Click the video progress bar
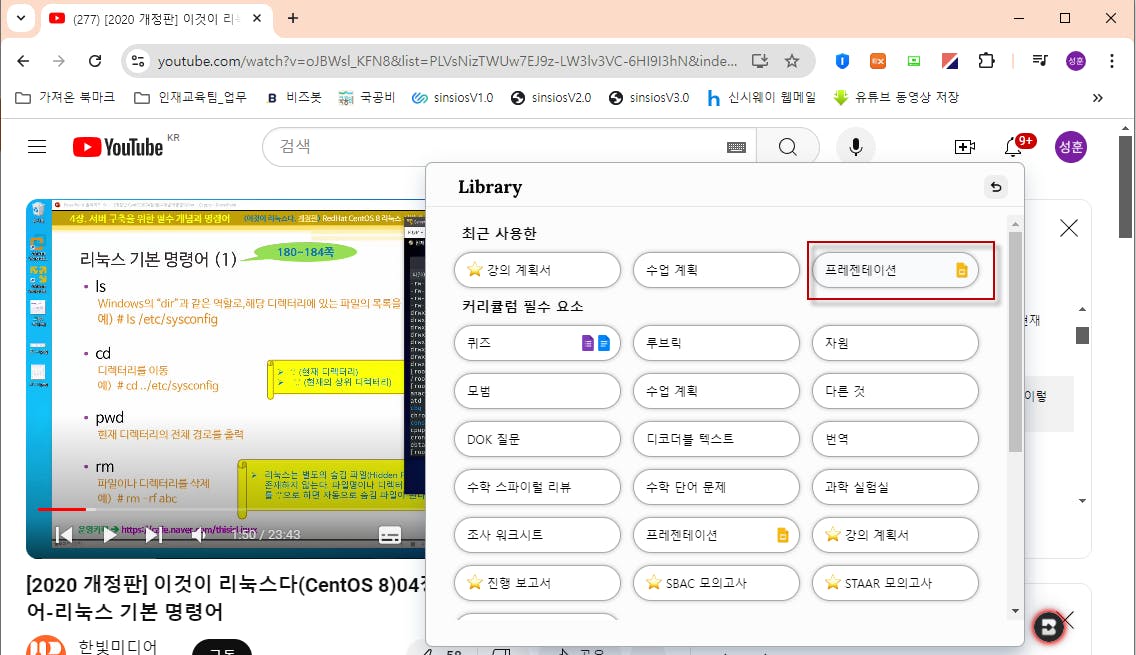 (232, 509)
